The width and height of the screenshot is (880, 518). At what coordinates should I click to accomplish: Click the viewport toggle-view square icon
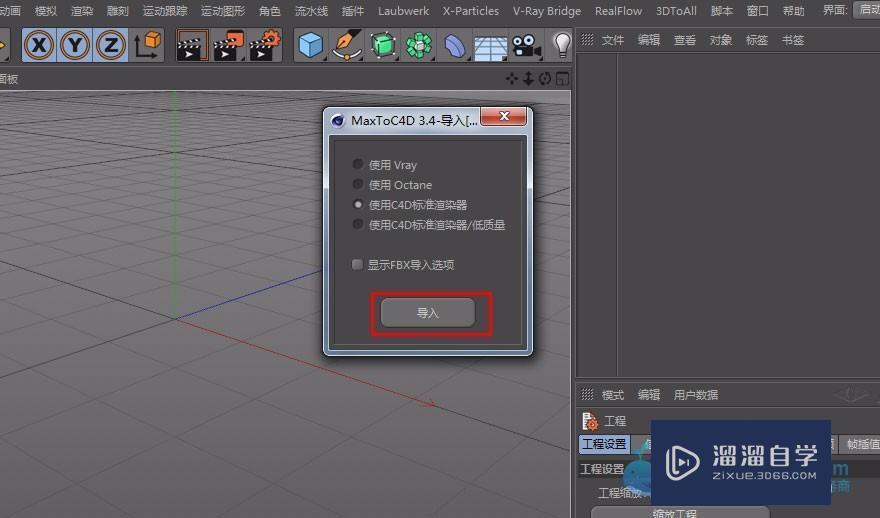click(x=562, y=79)
